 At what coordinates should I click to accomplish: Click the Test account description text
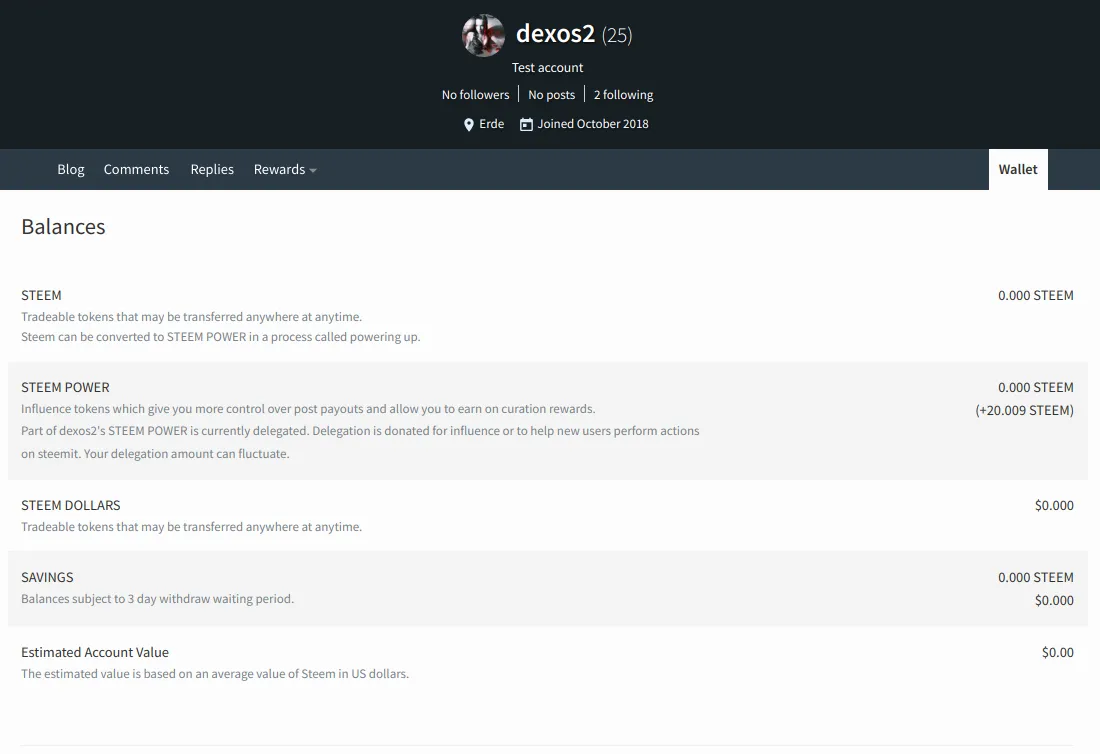pos(547,67)
